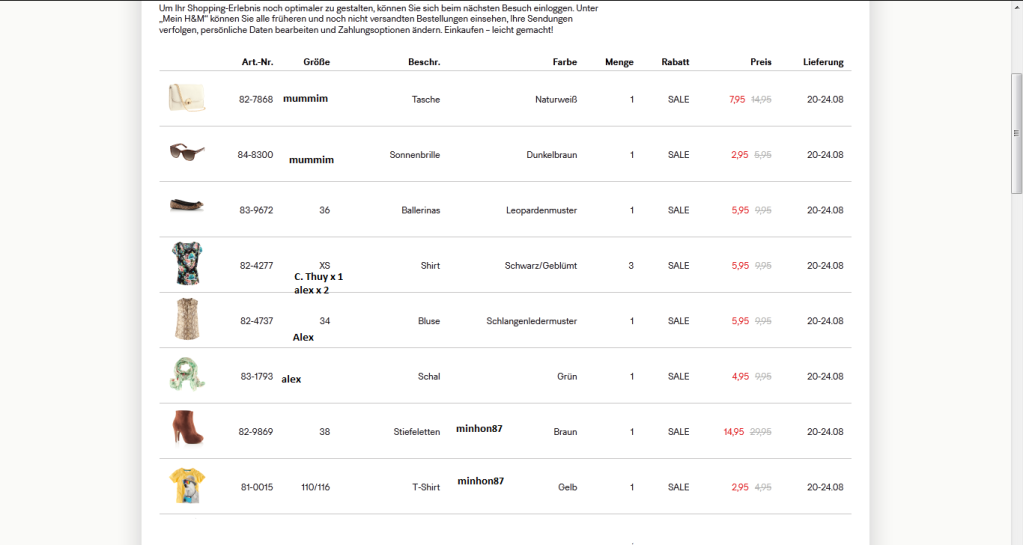Image resolution: width=1023 pixels, height=545 pixels.
Task: Click article number 81-0015
Action: tap(256, 487)
